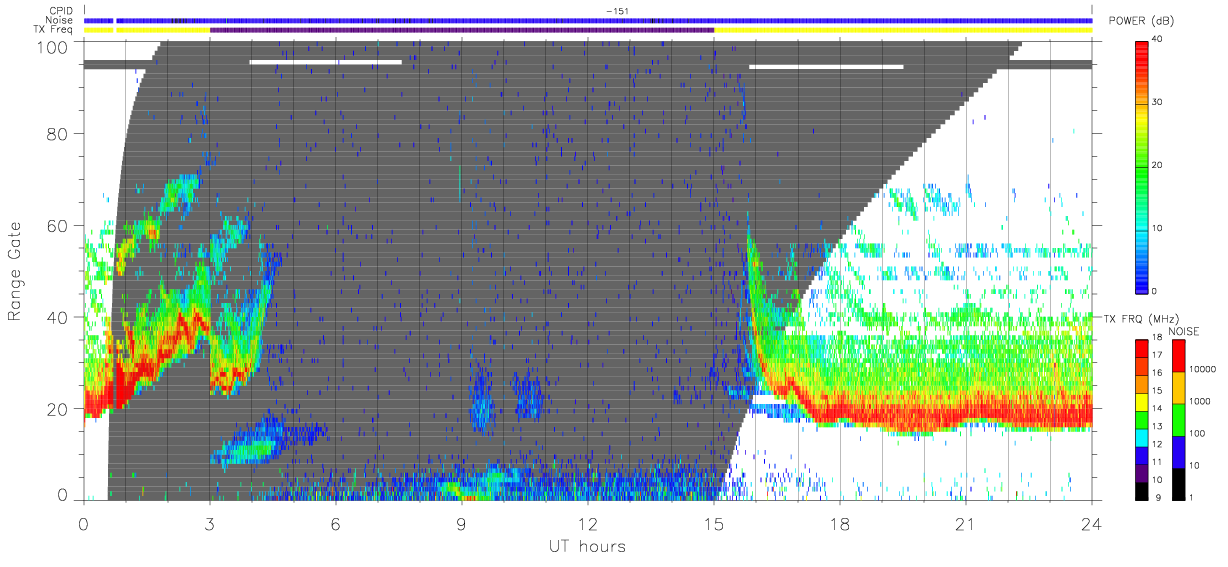This screenshot has width=1228, height=567.
Task: Click the Noise row label at top
Action: pyautogui.click(x=59, y=20)
